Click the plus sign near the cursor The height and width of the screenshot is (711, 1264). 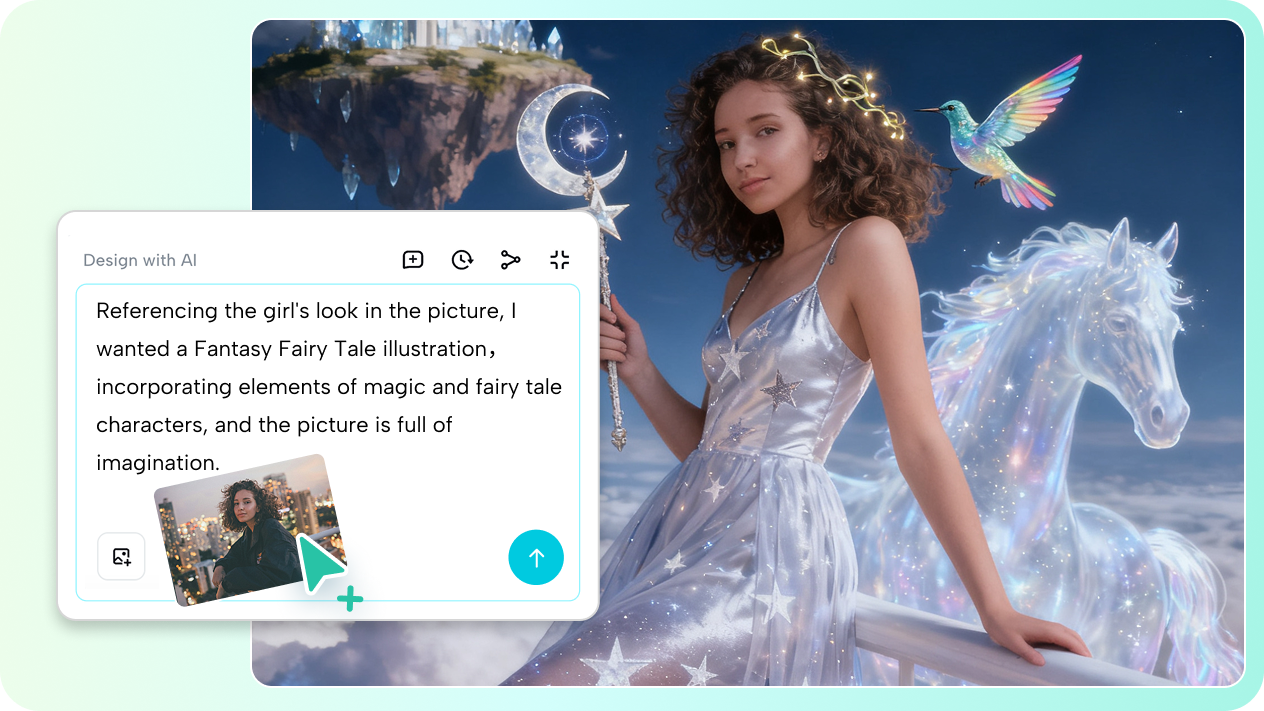click(x=350, y=598)
